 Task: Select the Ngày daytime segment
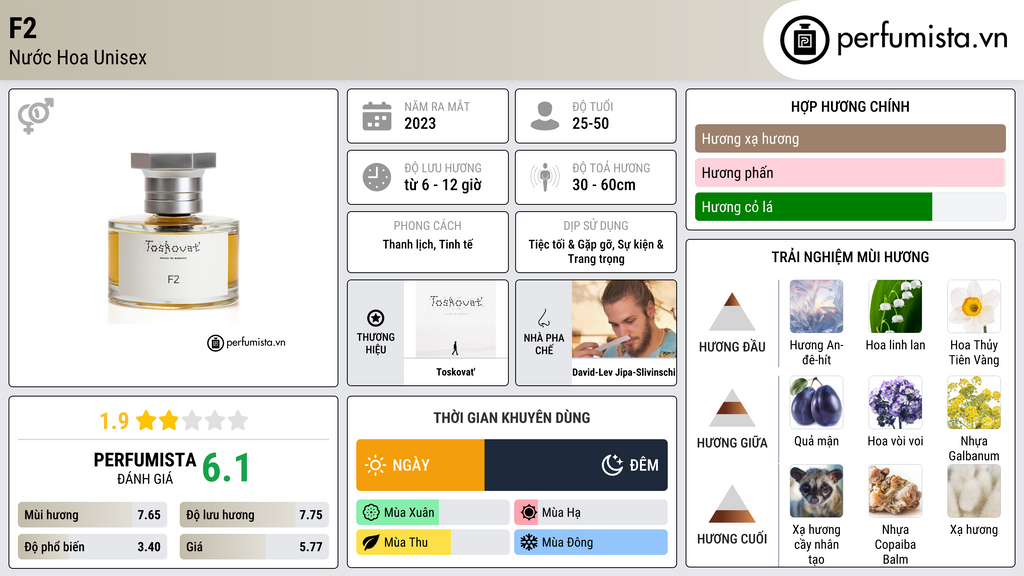pyautogui.click(x=421, y=465)
